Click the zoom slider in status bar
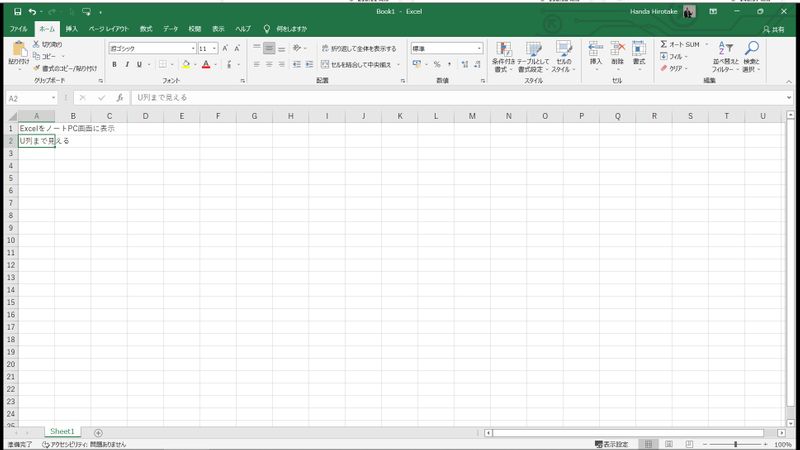 click(736, 443)
